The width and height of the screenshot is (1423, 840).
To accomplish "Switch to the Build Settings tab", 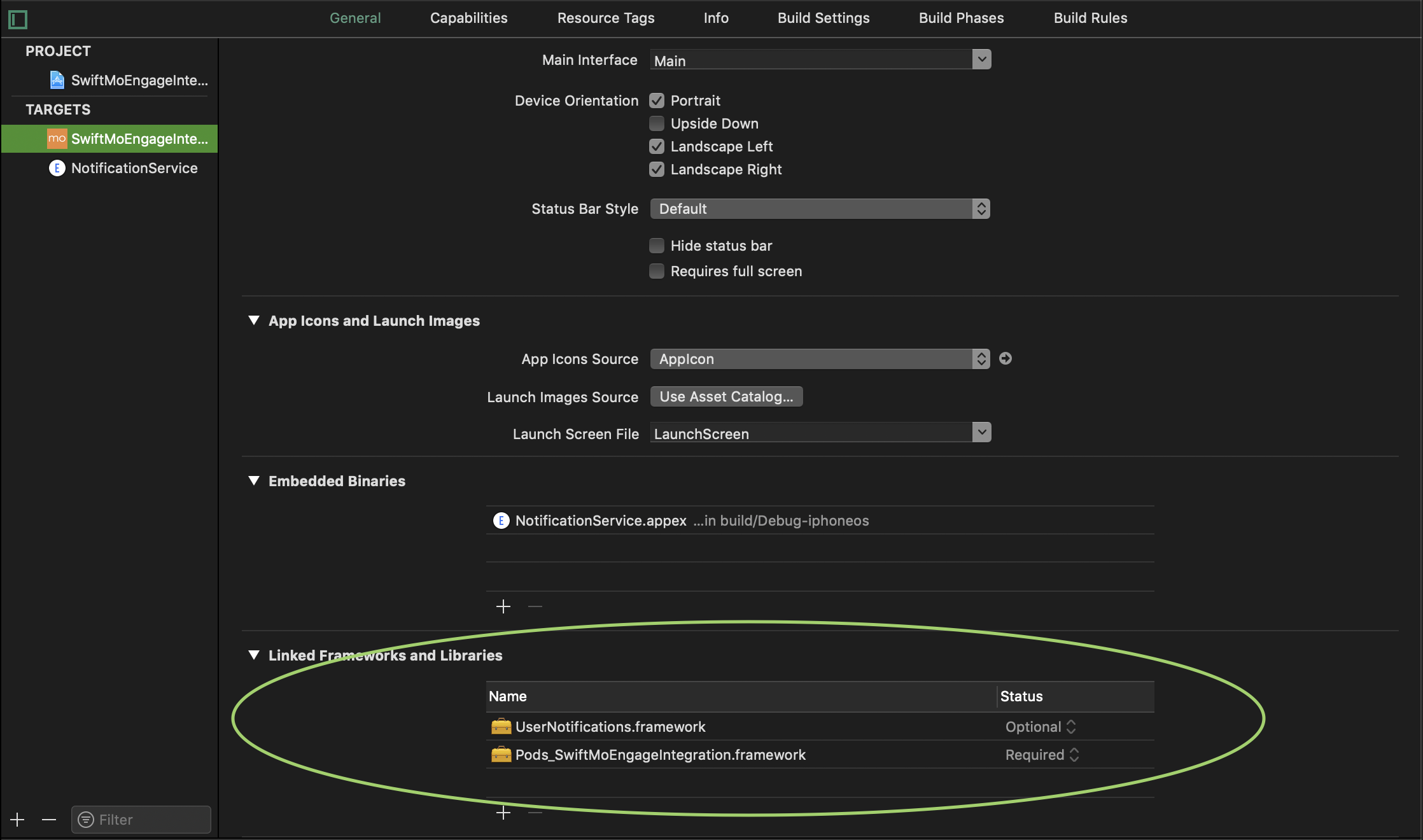I will (823, 18).
